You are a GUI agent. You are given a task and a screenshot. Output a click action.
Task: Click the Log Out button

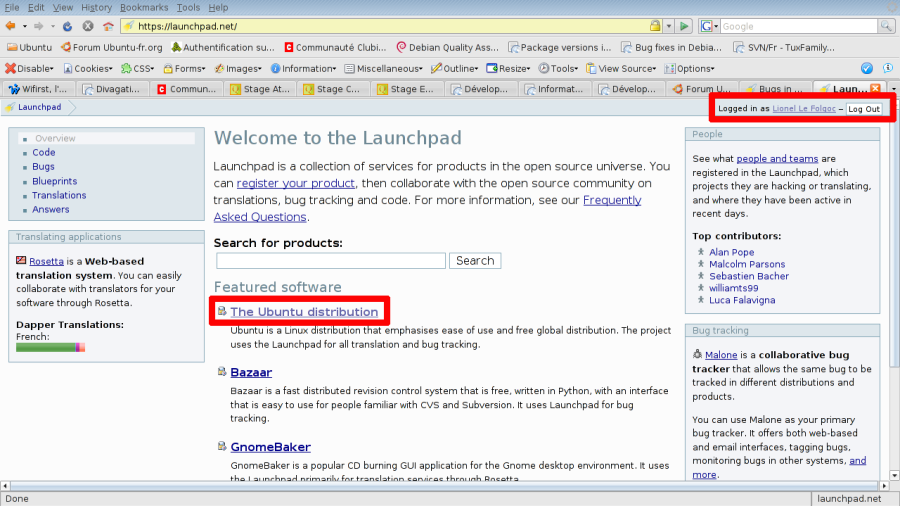pyautogui.click(x=864, y=109)
